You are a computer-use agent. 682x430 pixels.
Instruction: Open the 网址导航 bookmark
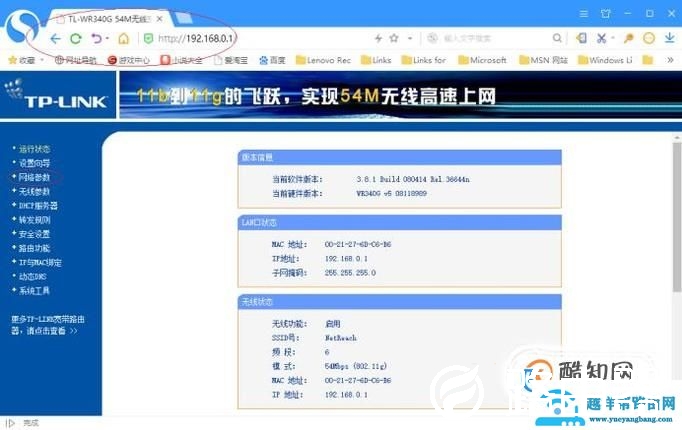(x=75, y=60)
